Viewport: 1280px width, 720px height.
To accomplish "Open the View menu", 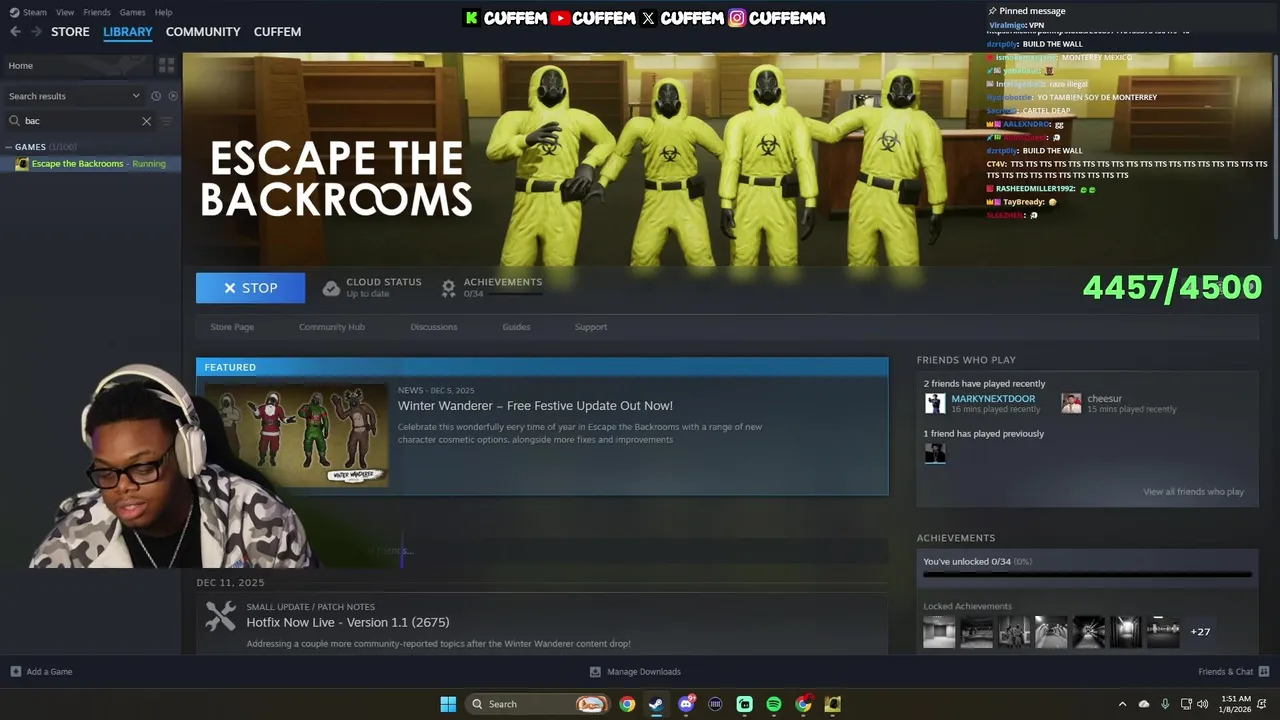I will (x=65, y=12).
